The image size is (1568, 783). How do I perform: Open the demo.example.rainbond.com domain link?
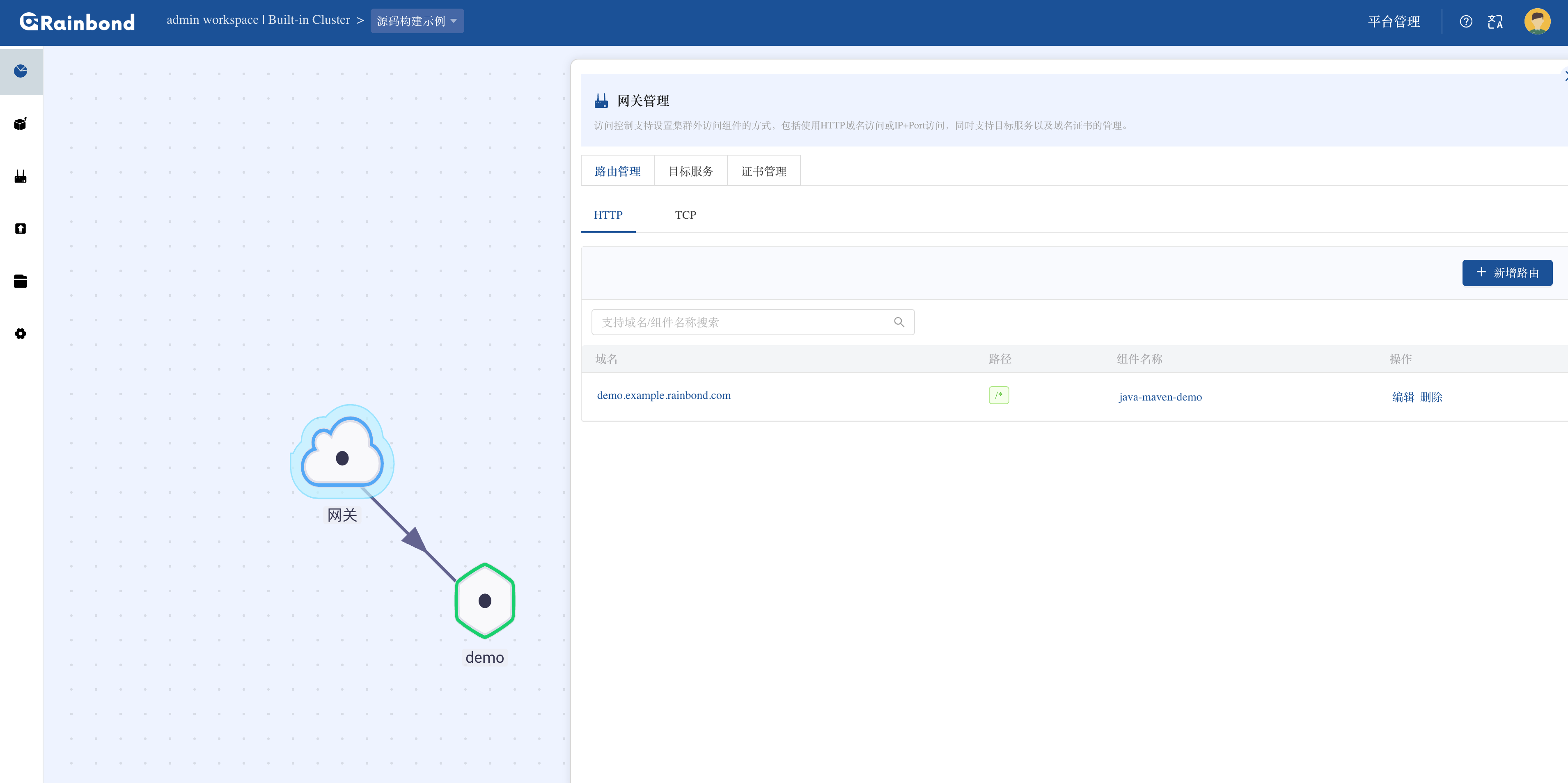coord(663,396)
